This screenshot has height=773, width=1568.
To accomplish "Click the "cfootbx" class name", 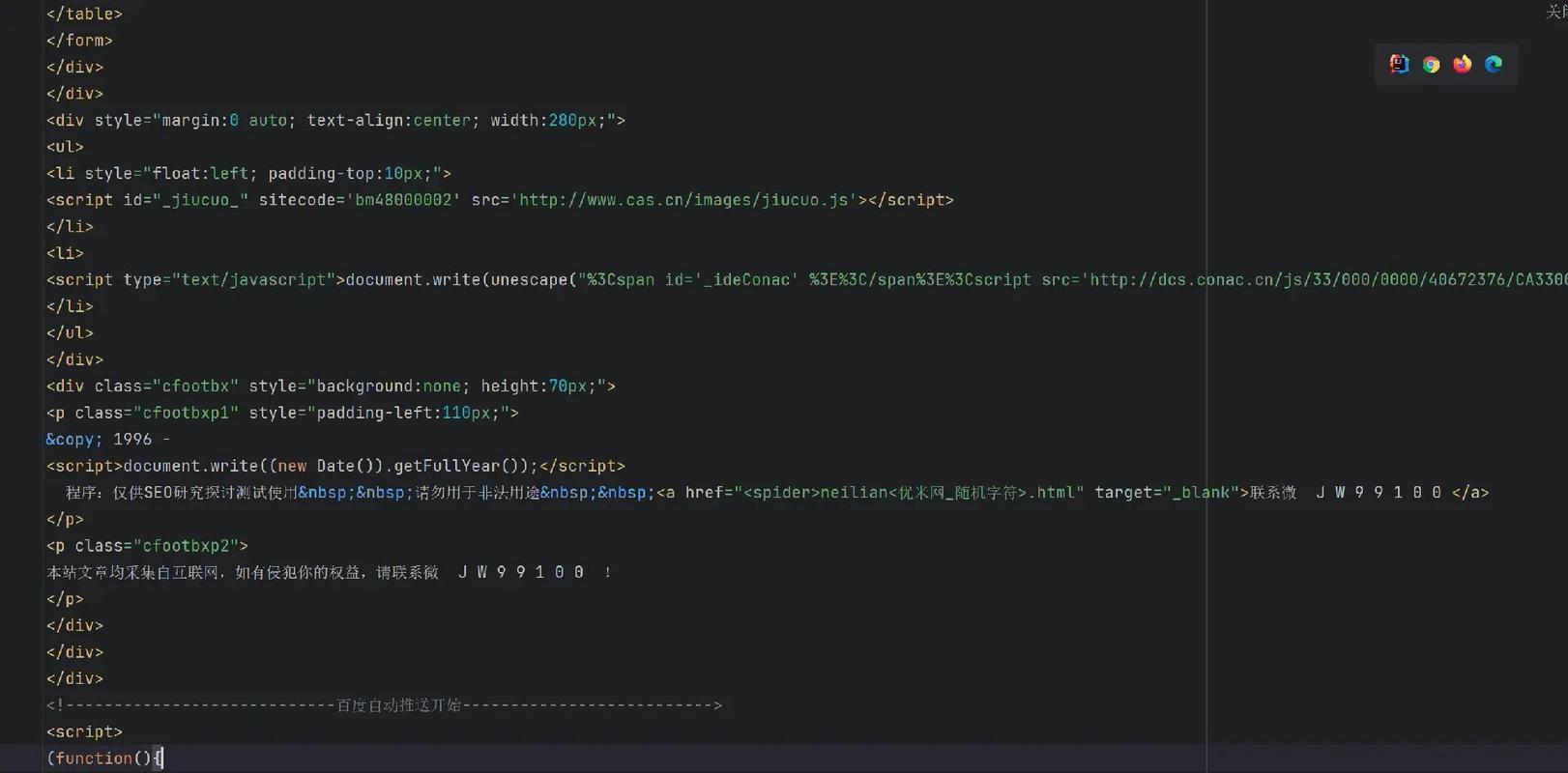I will tap(195, 386).
